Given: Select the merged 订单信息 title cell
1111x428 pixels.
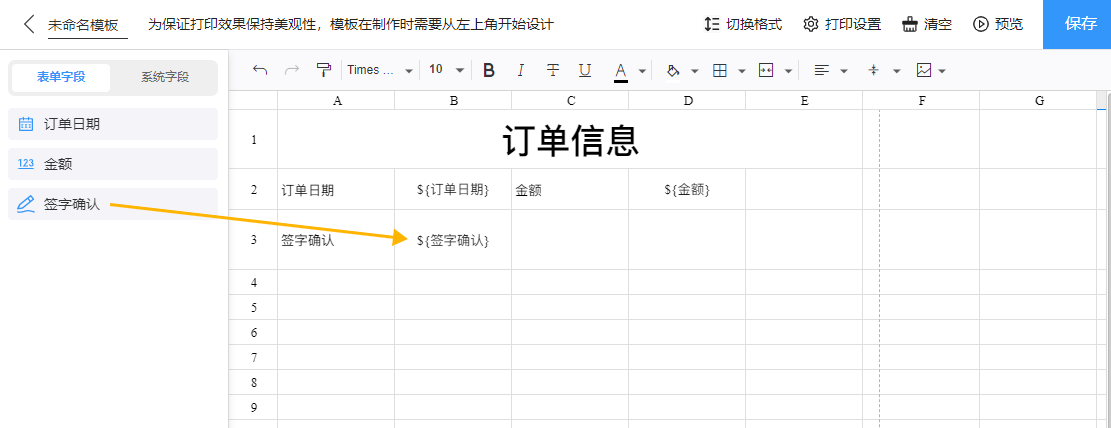Looking at the screenshot, I should 570,140.
